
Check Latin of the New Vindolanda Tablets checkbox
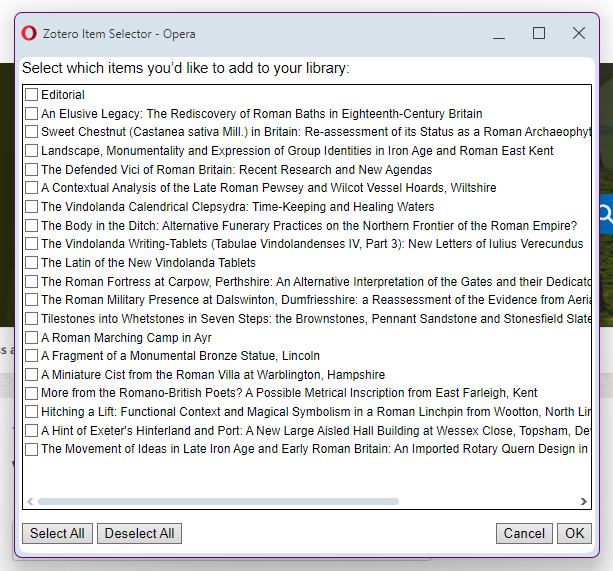(x=31, y=263)
